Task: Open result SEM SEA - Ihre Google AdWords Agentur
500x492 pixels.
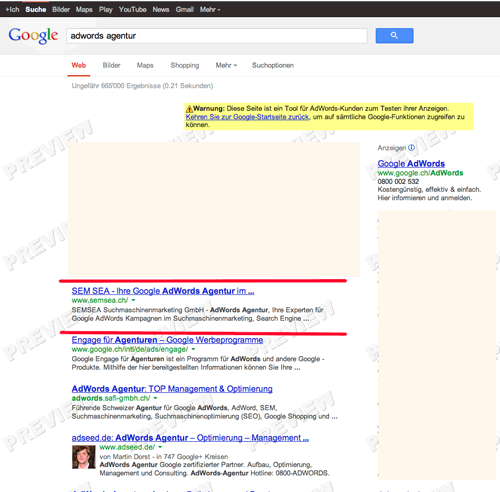Action: [163, 291]
